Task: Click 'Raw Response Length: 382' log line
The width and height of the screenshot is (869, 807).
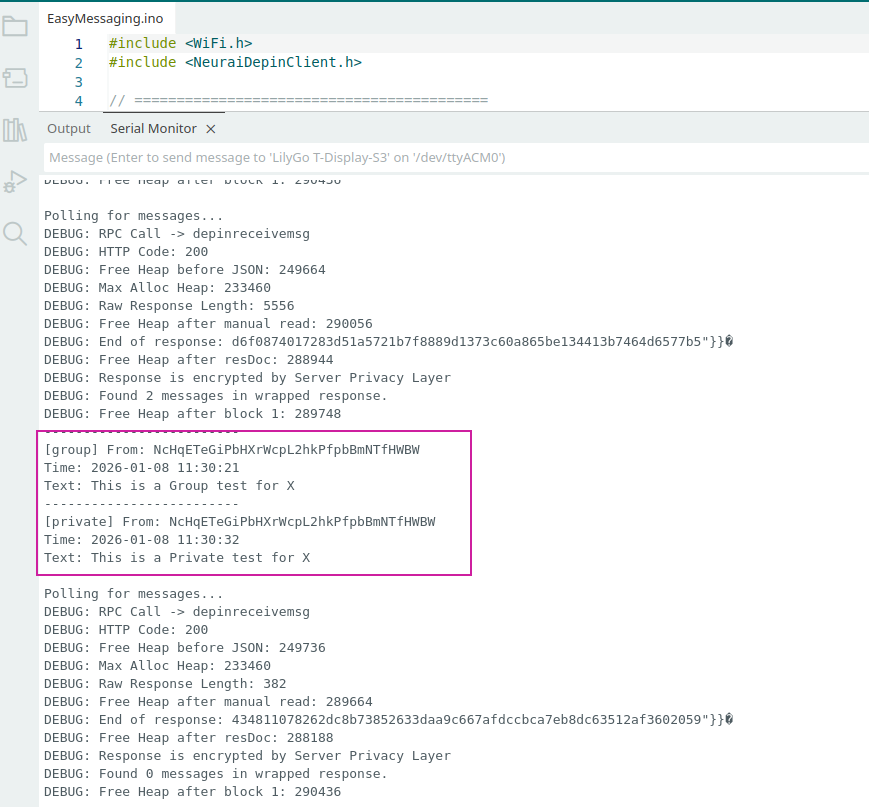Action: click(165, 683)
